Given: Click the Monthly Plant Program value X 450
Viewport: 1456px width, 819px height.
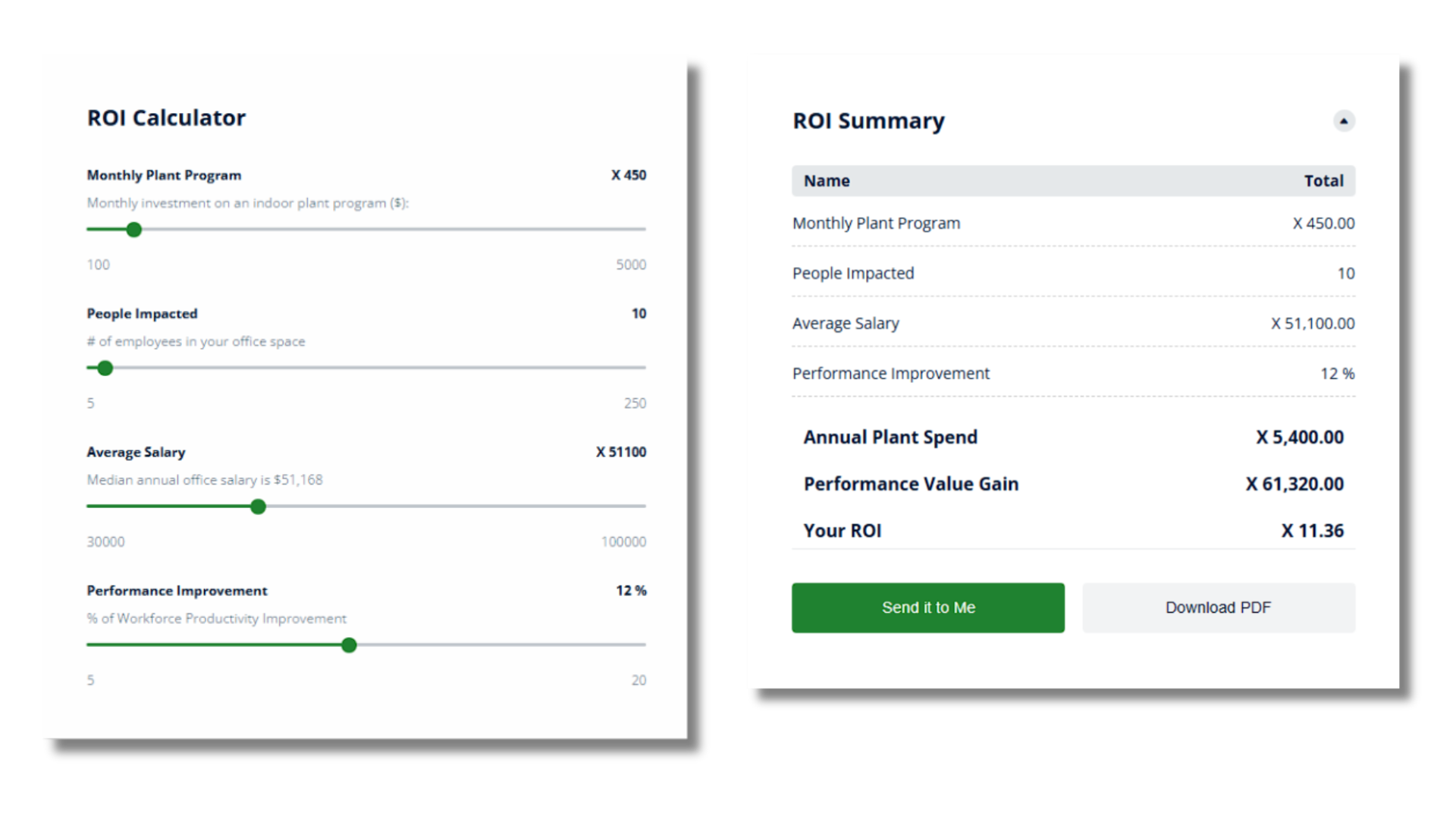Looking at the screenshot, I should 629,175.
